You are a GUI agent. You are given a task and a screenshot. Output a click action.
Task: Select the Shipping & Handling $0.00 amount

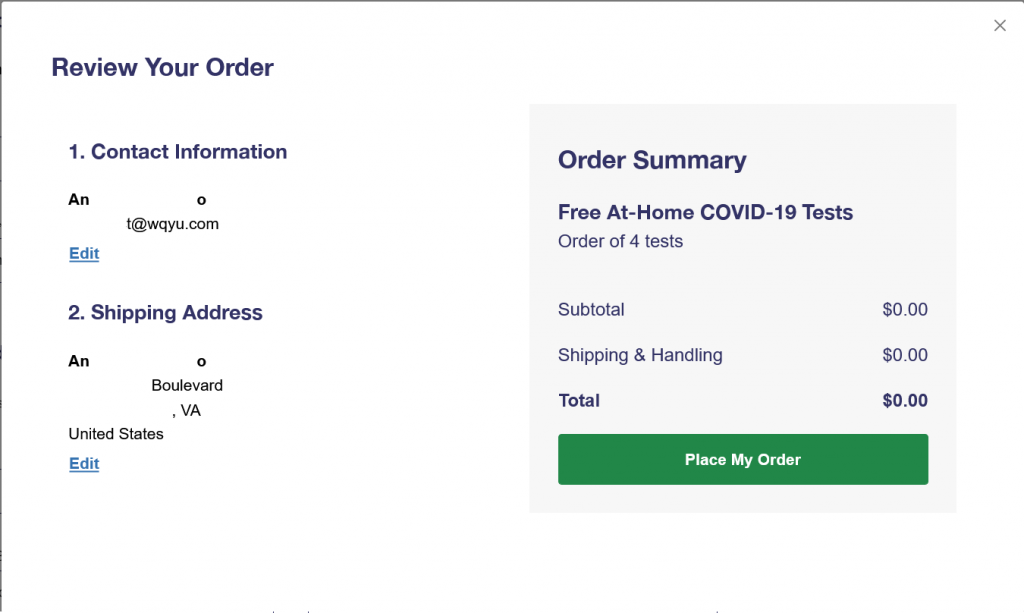904,355
